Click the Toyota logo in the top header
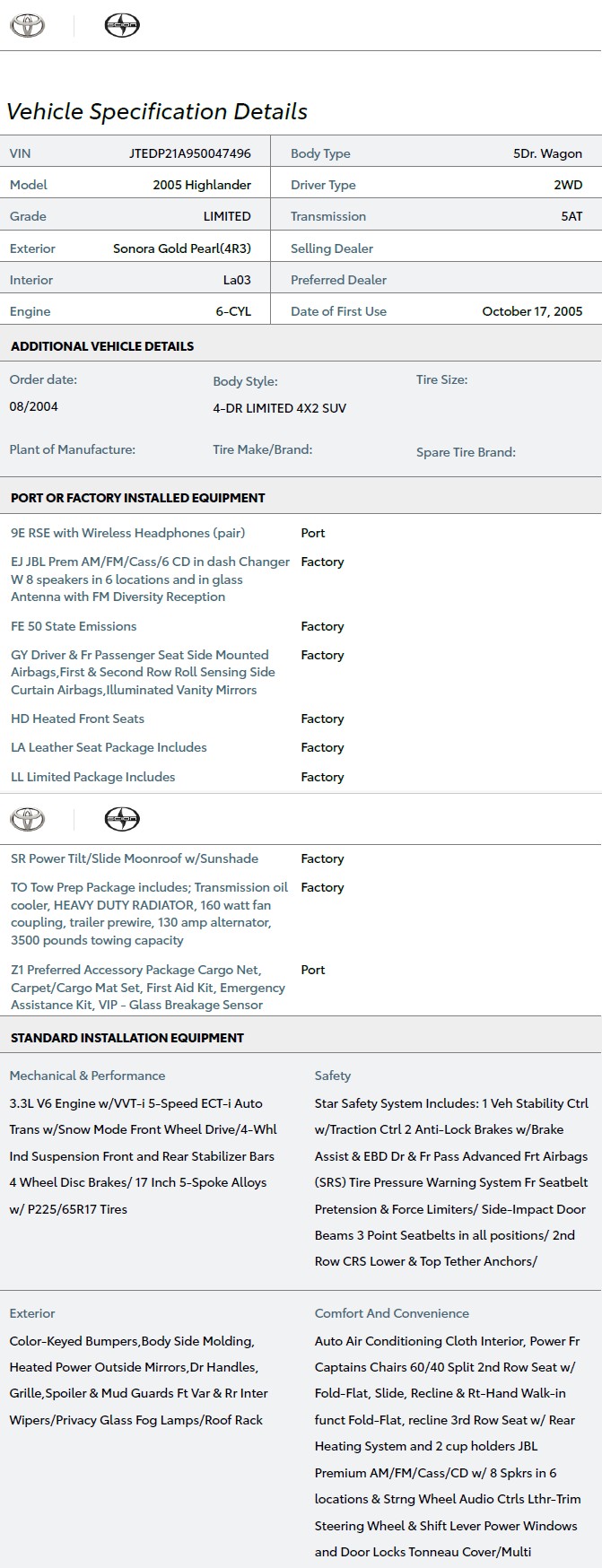Image resolution: width=602 pixels, height=1568 pixels. pos(27,25)
